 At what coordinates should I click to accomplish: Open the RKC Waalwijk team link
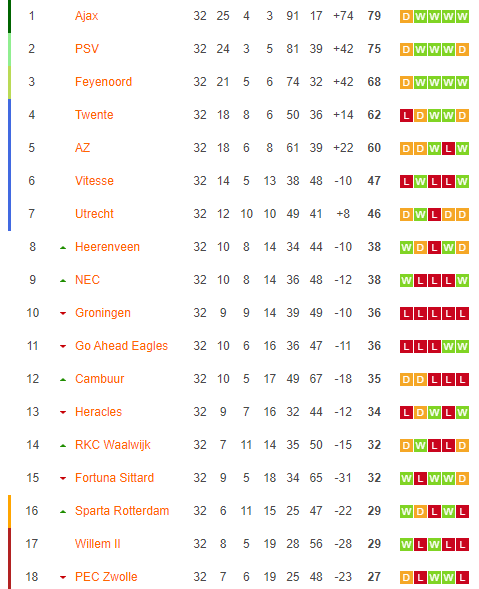pyautogui.click(x=113, y=445)
